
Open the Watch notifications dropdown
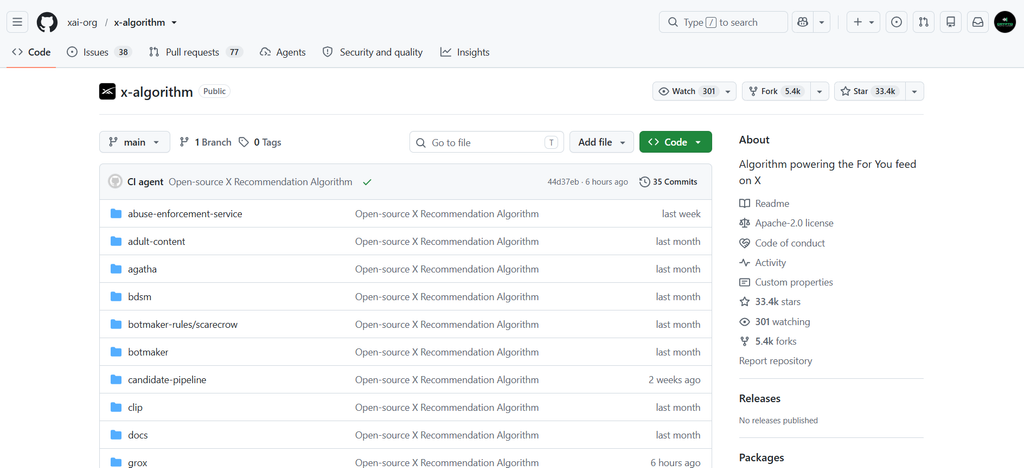tap(694, 91)
